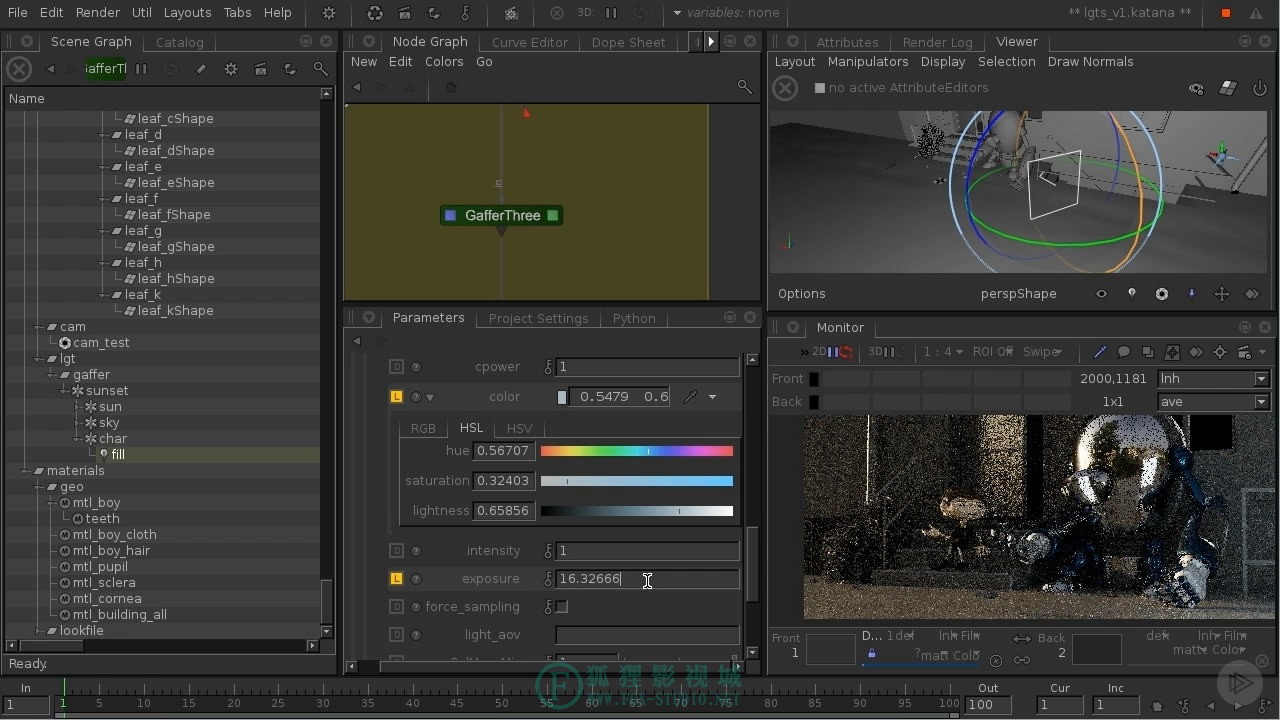Click the recycle flush caches icon in top toolbar
The width and height of the screenshot is (1280, 720).
click(x=375, y=13)
